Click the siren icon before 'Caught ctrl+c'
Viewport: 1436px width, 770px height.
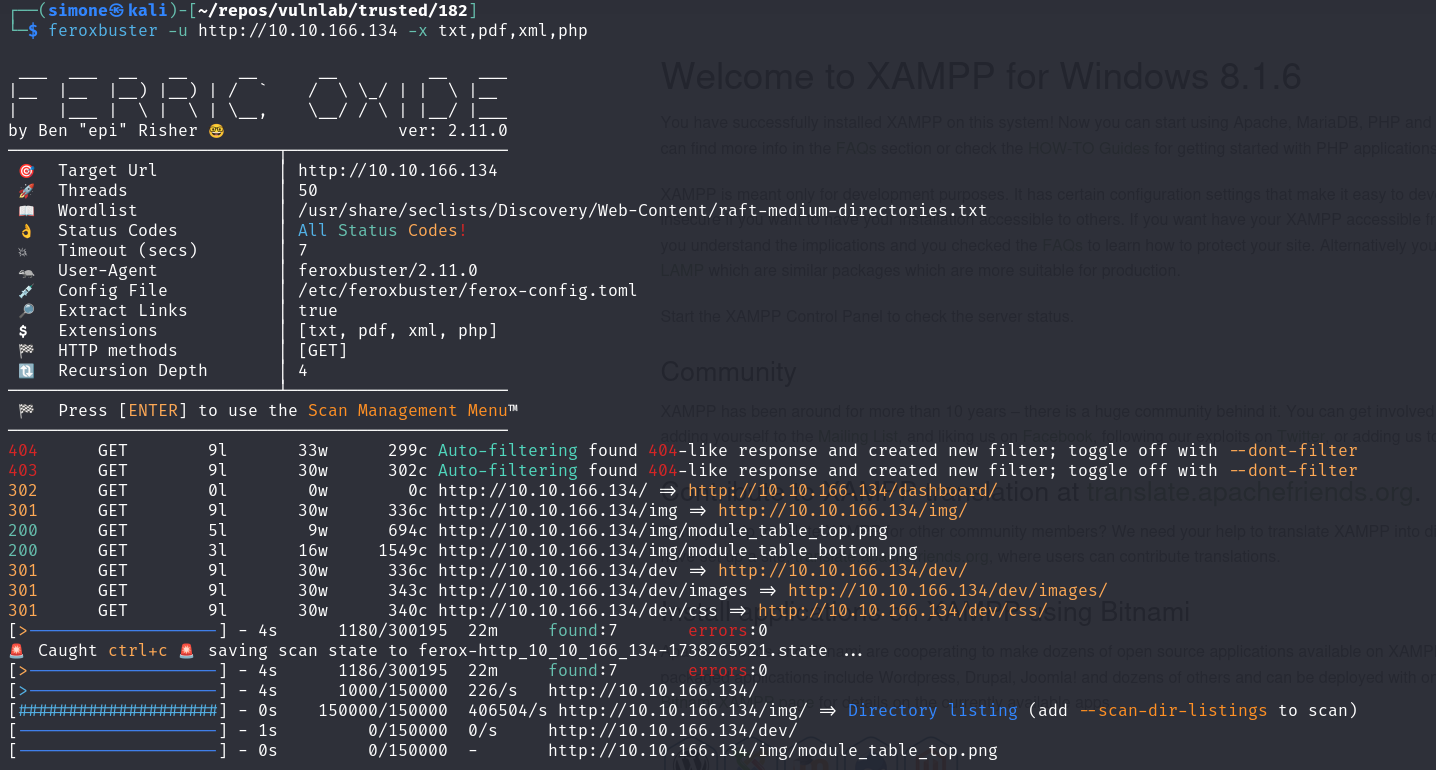click(17, 651)
